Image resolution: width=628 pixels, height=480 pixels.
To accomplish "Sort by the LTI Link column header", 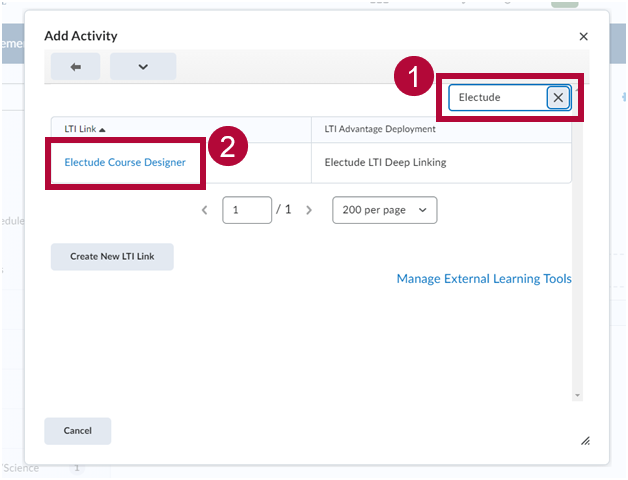I will [85, 129].
